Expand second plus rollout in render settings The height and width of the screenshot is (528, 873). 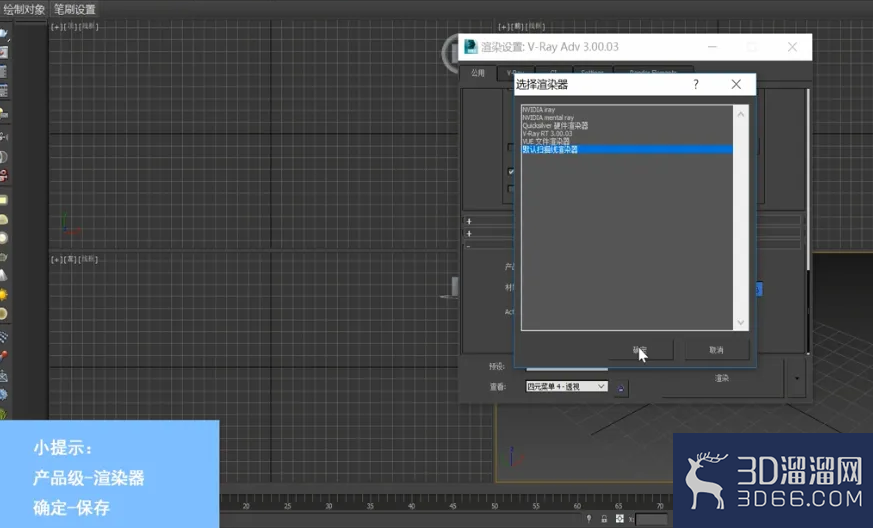coord(469,233)
